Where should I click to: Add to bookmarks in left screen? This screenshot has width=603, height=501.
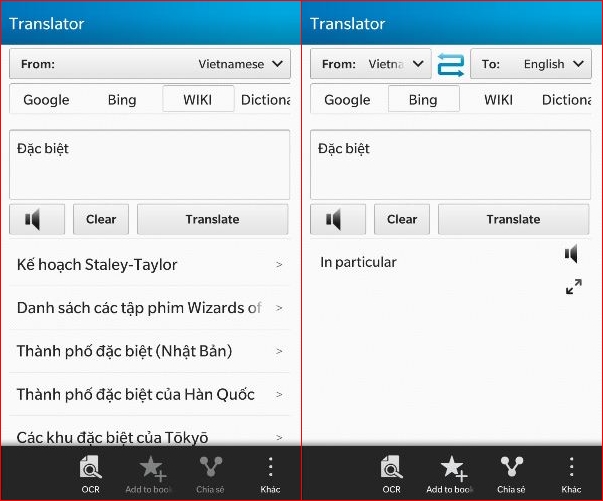click(x=151, y=474)
